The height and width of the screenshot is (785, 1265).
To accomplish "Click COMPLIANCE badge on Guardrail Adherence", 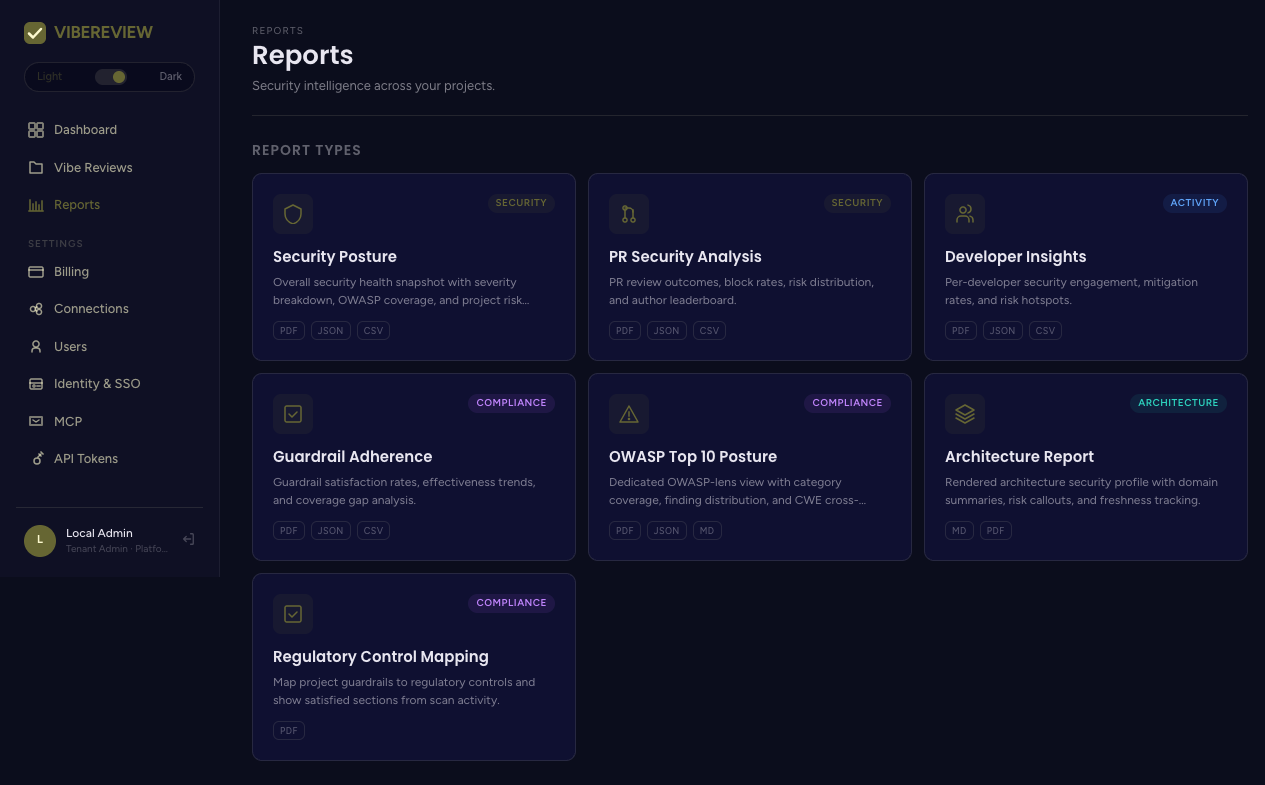I will [511, 403].
